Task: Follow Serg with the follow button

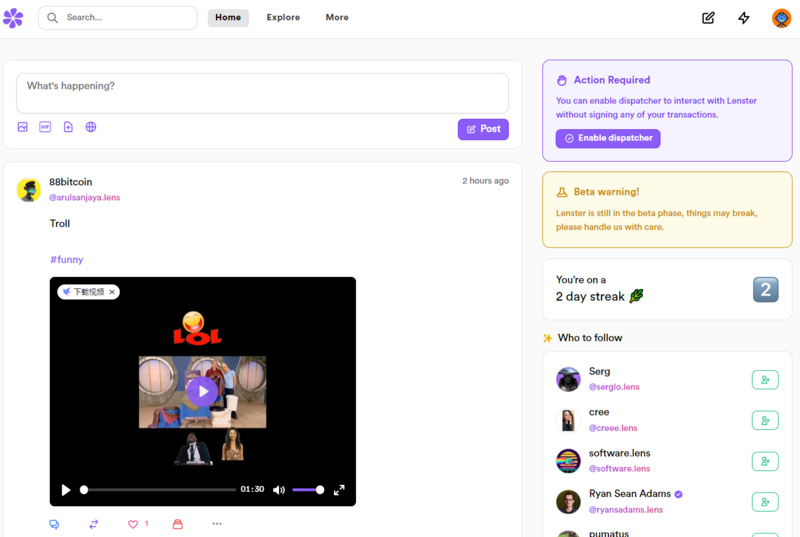Action: pyautogui.click(x=764, y=380)
